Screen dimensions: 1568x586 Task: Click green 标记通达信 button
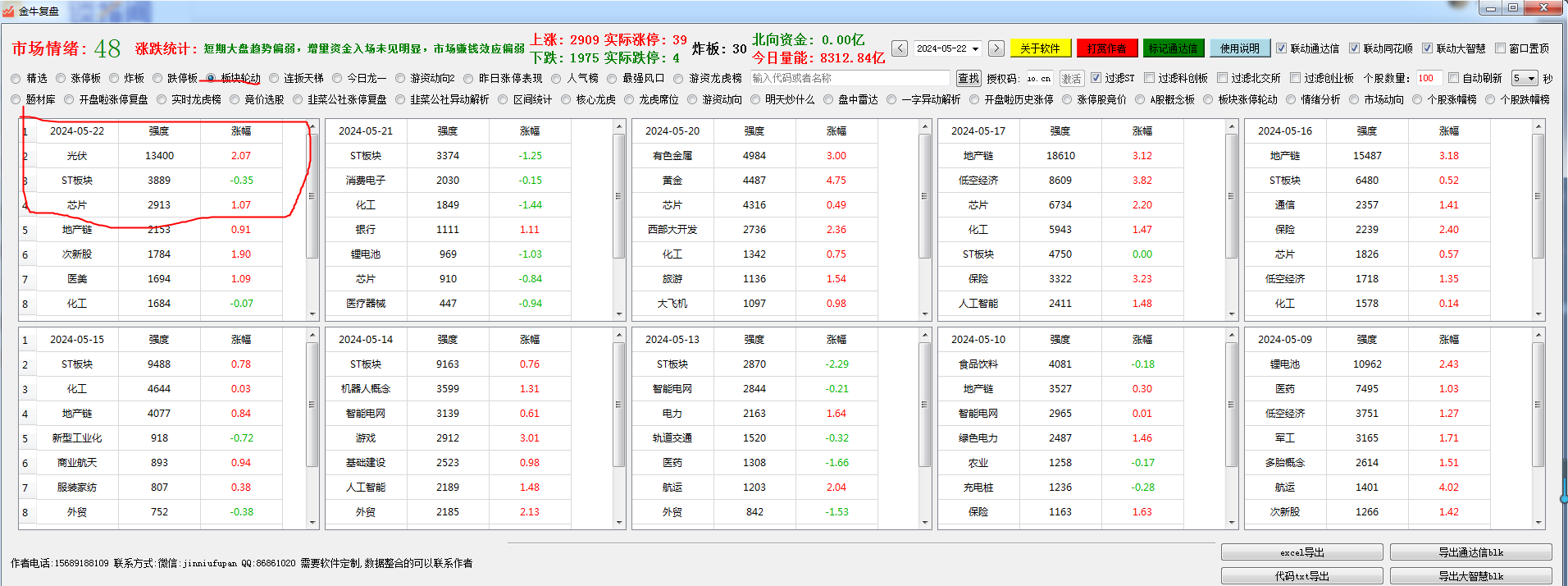(x=1173, y=48)
